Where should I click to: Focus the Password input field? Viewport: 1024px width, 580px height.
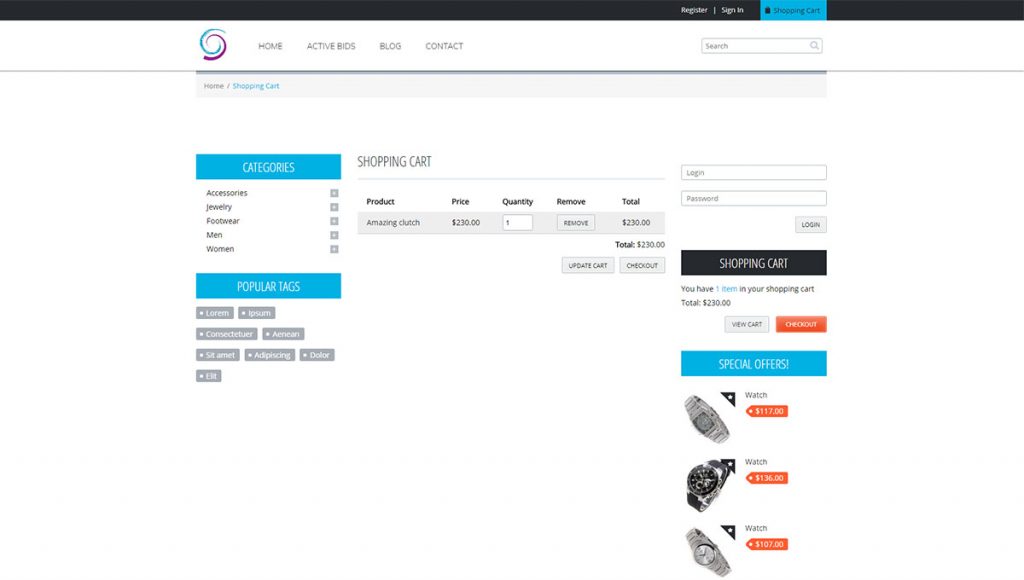click(x=753, y=198)
